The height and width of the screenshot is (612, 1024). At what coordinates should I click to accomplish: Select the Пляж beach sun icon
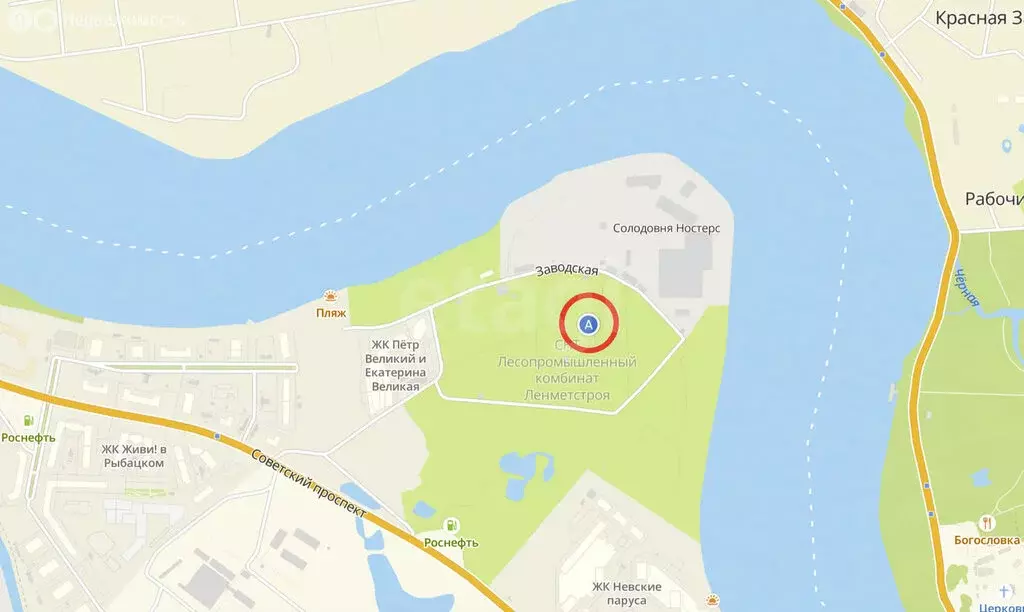pyautogui.click(x=331, y=297)
